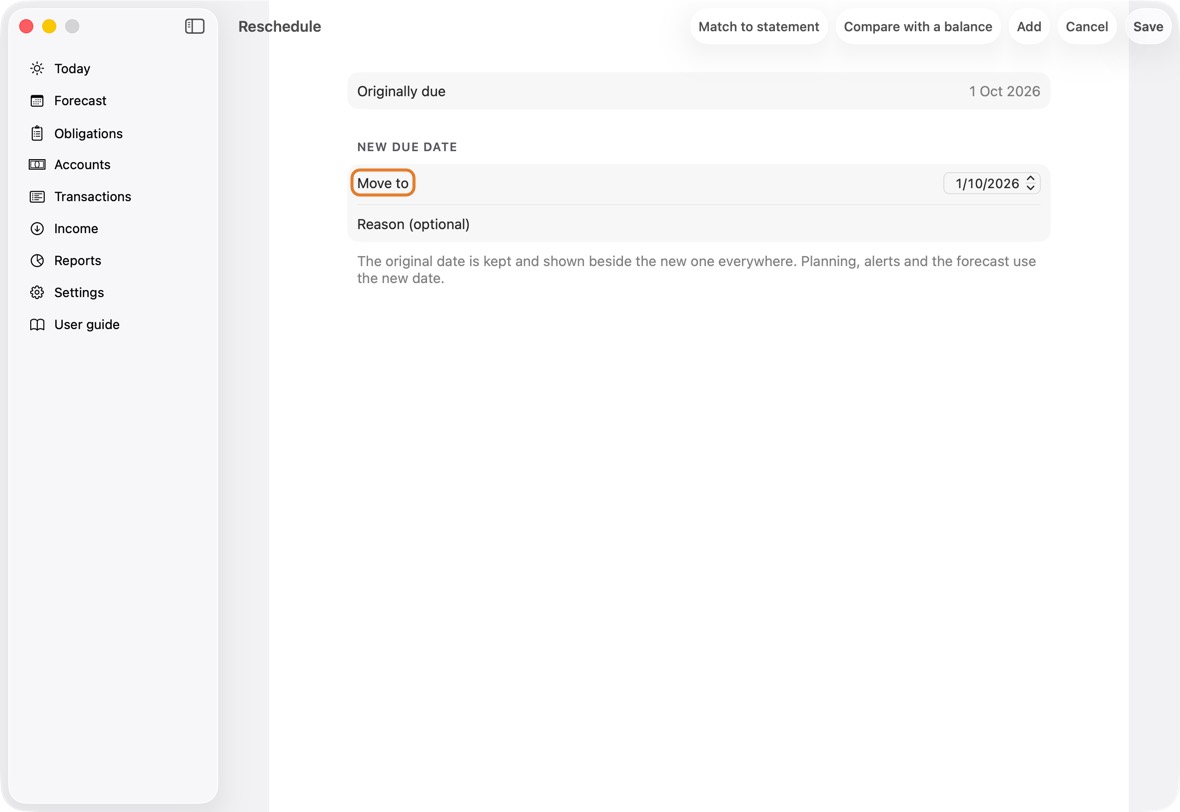The width and height of the screenshot is (1180, 812).
Task: Click the Accounts banknote icon
Action: (x=37, y=165)
